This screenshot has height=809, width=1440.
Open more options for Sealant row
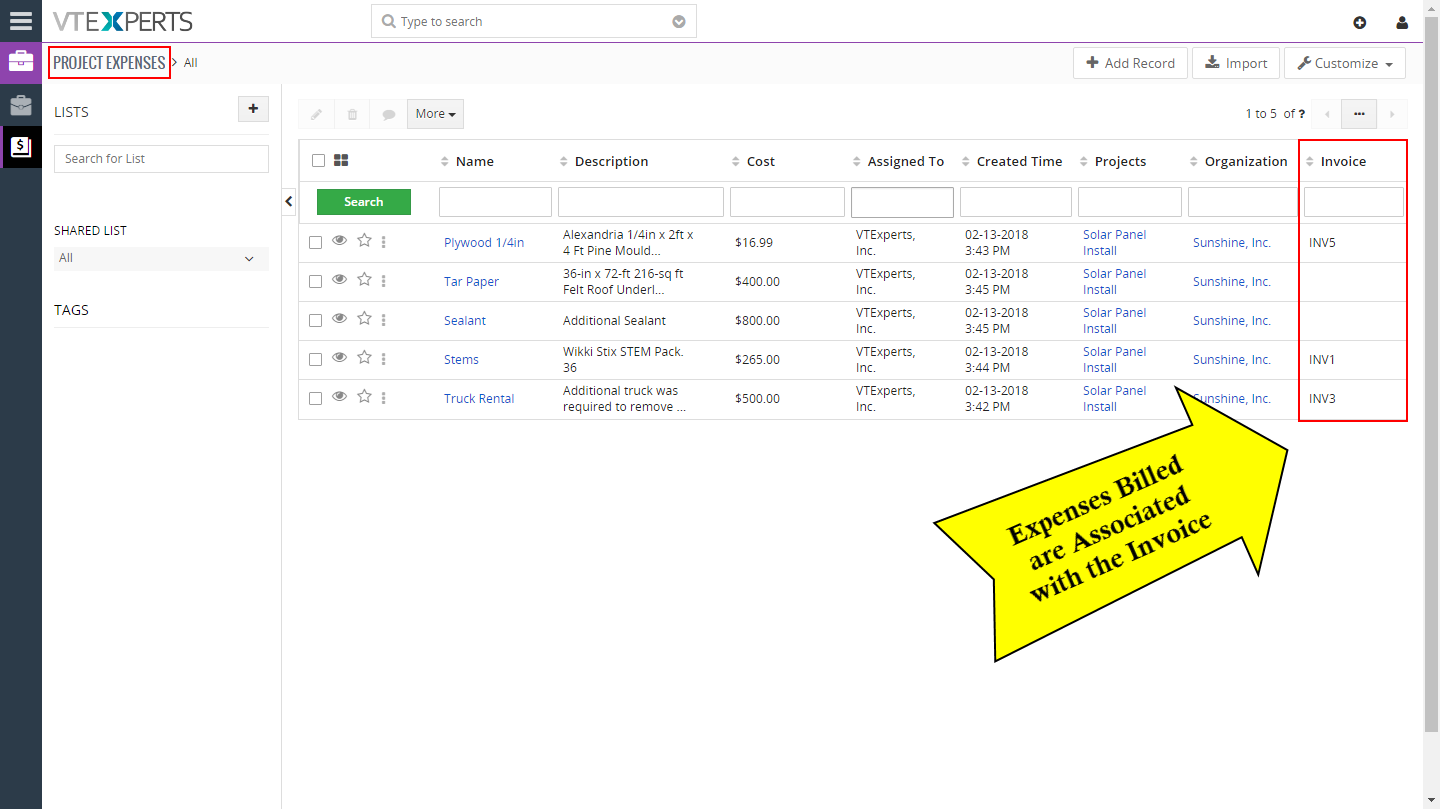[384, 319]
